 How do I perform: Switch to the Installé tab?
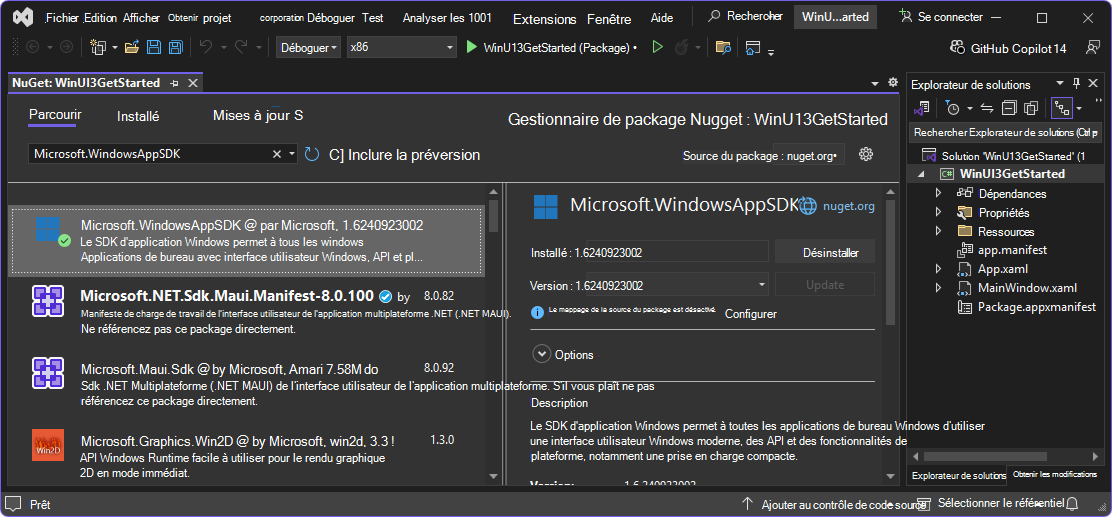click(x=138, y=116)
